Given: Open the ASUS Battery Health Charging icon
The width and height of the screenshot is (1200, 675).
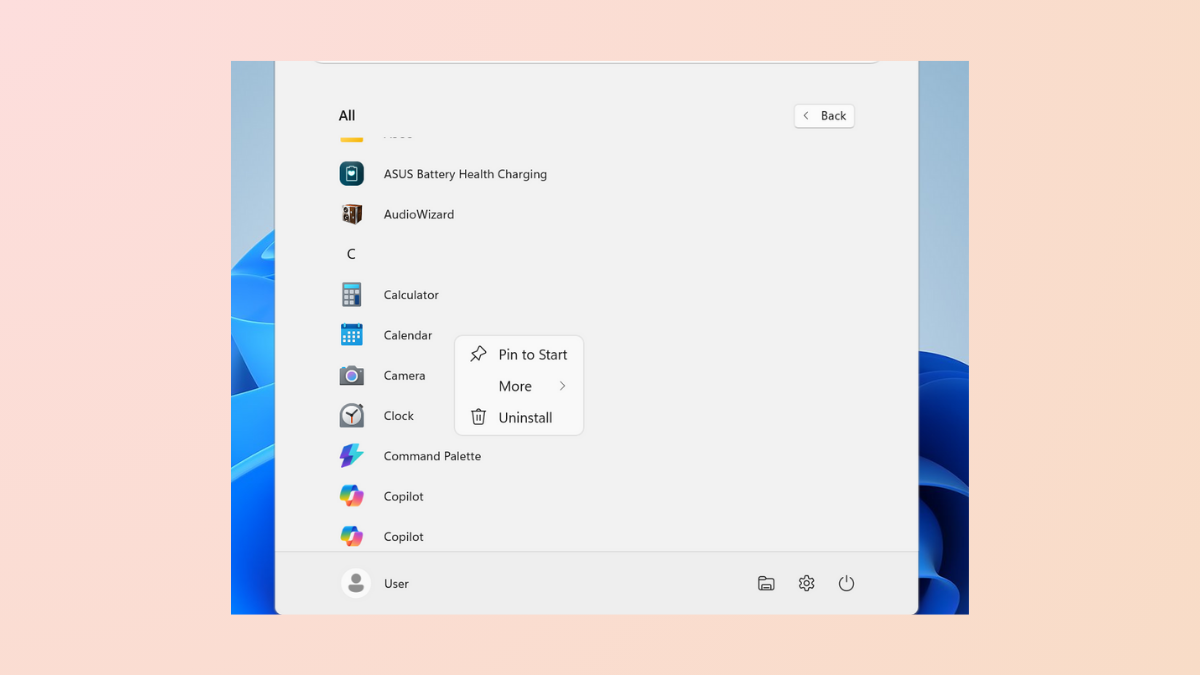Looking at the screenshot, I should coord(351,174).
